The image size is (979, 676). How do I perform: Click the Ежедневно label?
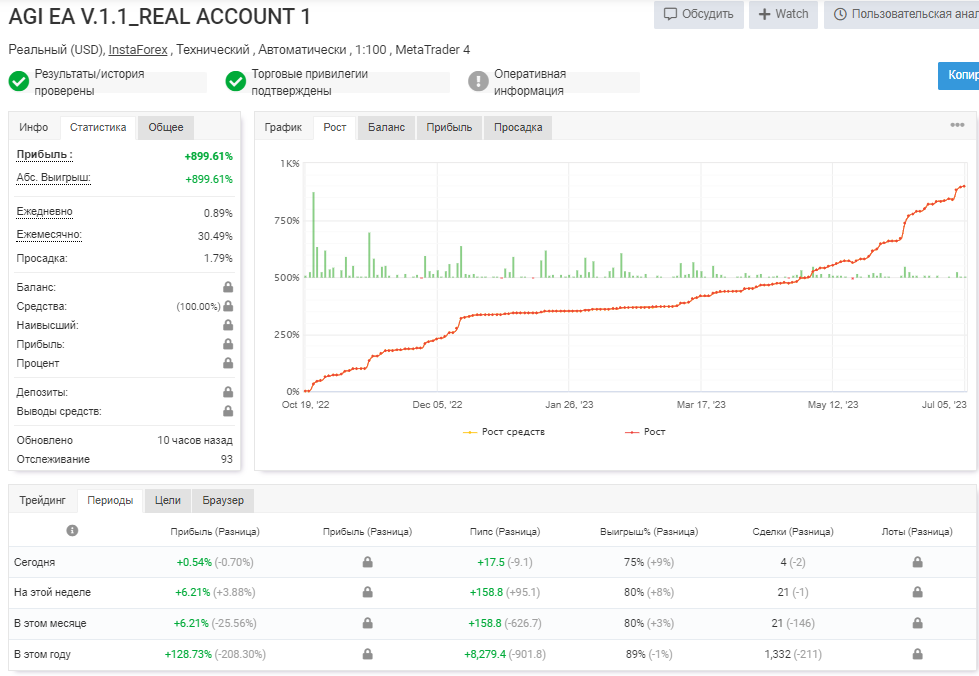point(44,212)
